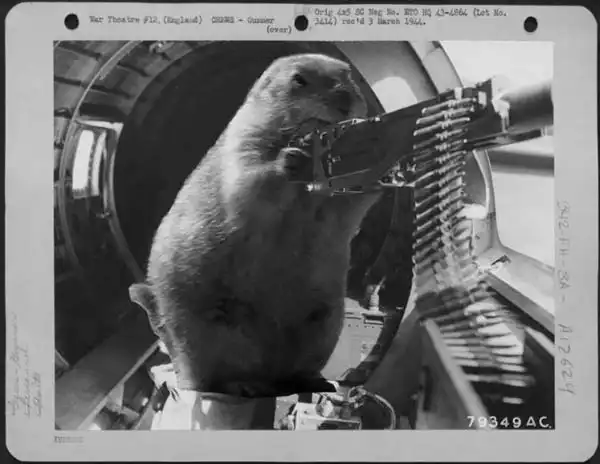Click the handwritten vertical number on right margin
Viewport: 600px width, 464px height.
[564, 295]
